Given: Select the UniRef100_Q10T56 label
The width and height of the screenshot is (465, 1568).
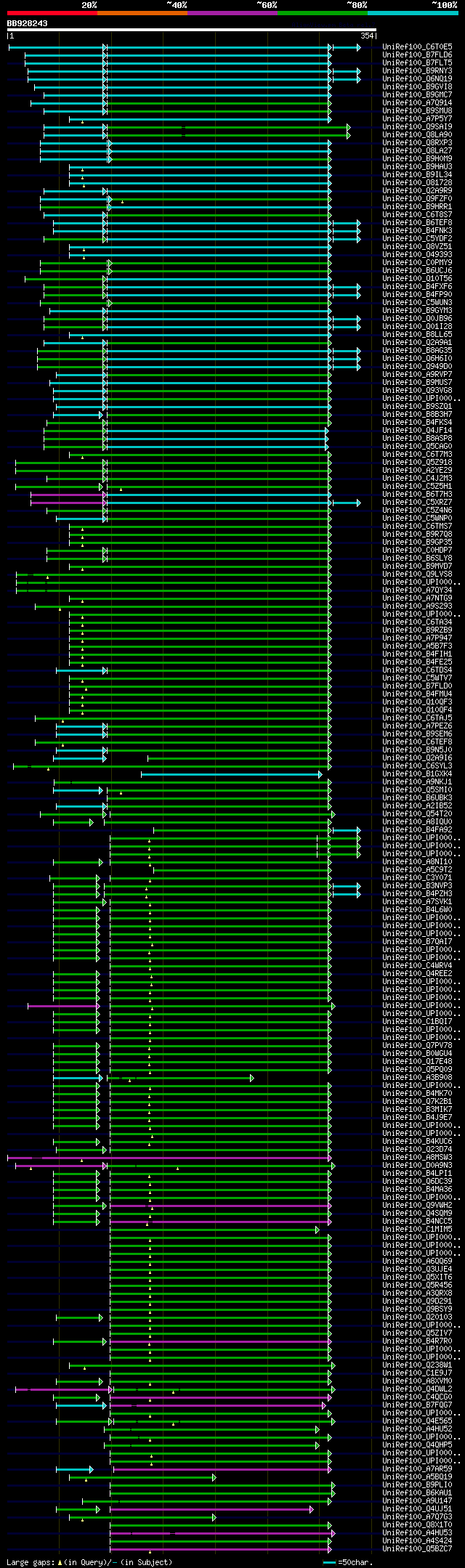Looking at the screenshot, I should [417, 278].
